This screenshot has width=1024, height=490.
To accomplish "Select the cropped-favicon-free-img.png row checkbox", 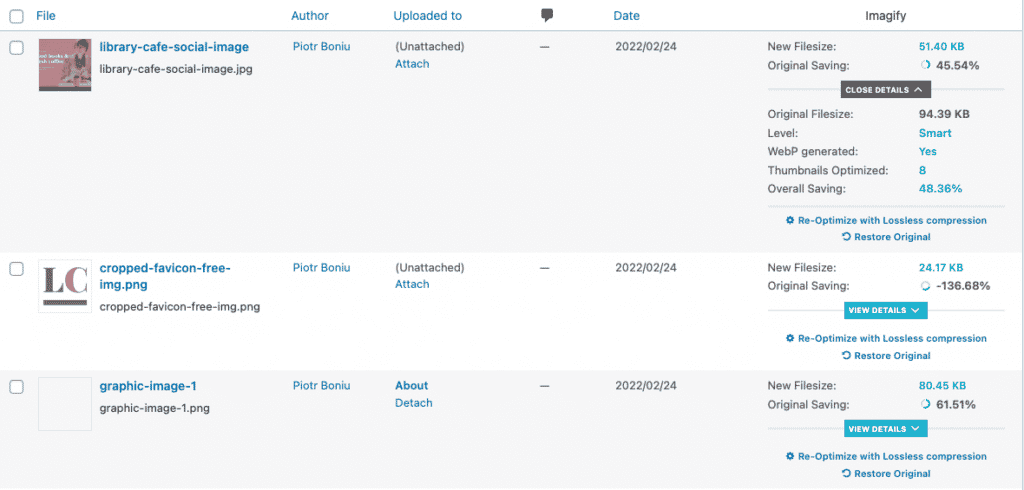I will [x=16, y=269].
